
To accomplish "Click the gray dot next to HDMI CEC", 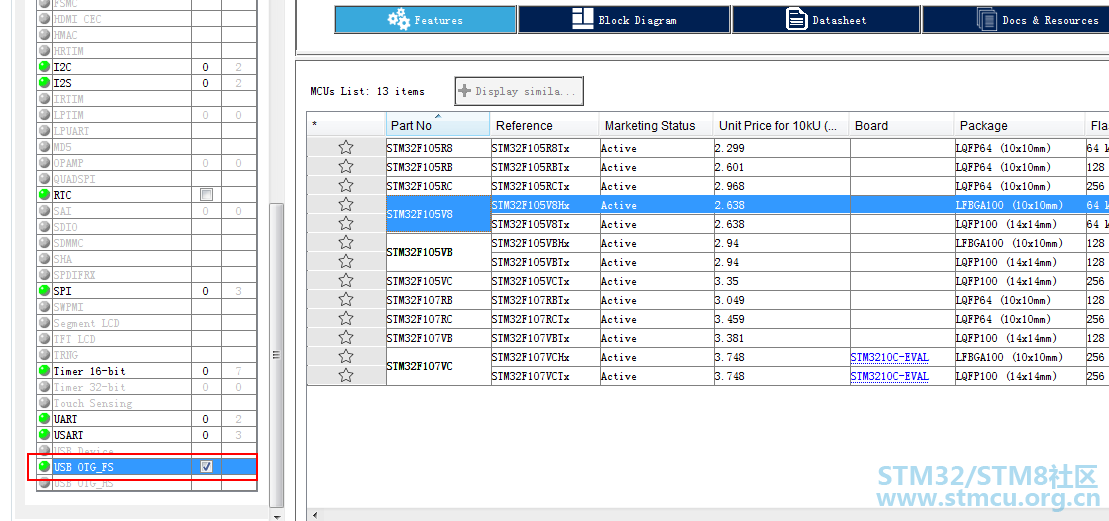I will pos(45,19).
